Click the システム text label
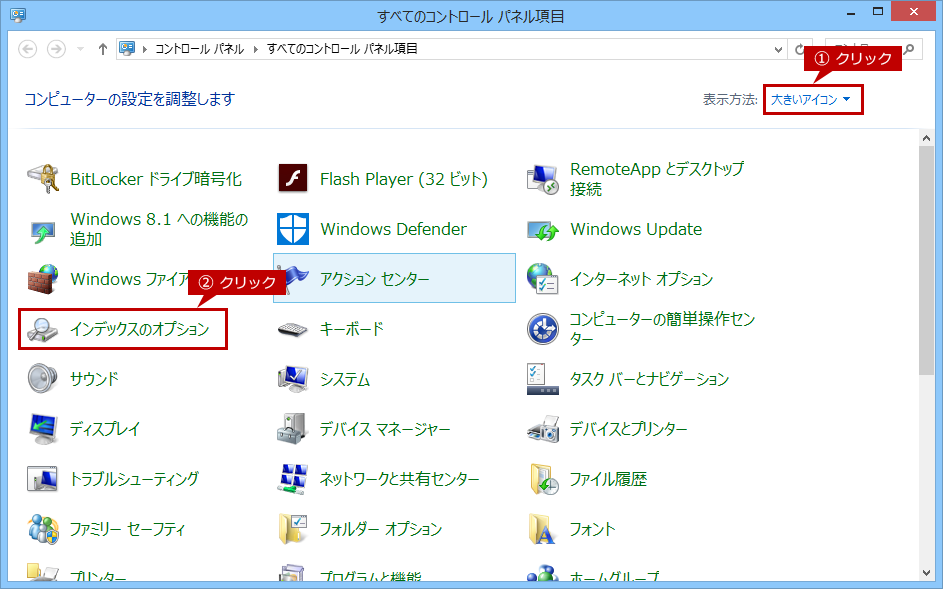Image resolution: width=943 pixels, height=589 pixels. click(345, 379)
